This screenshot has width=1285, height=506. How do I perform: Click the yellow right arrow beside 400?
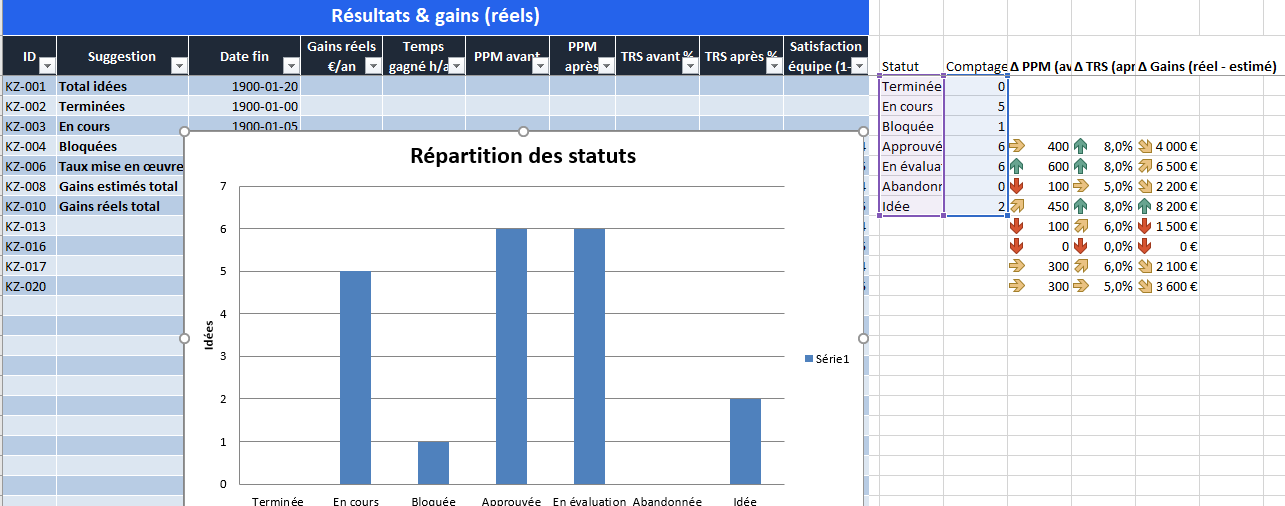tap(1017, 146)
